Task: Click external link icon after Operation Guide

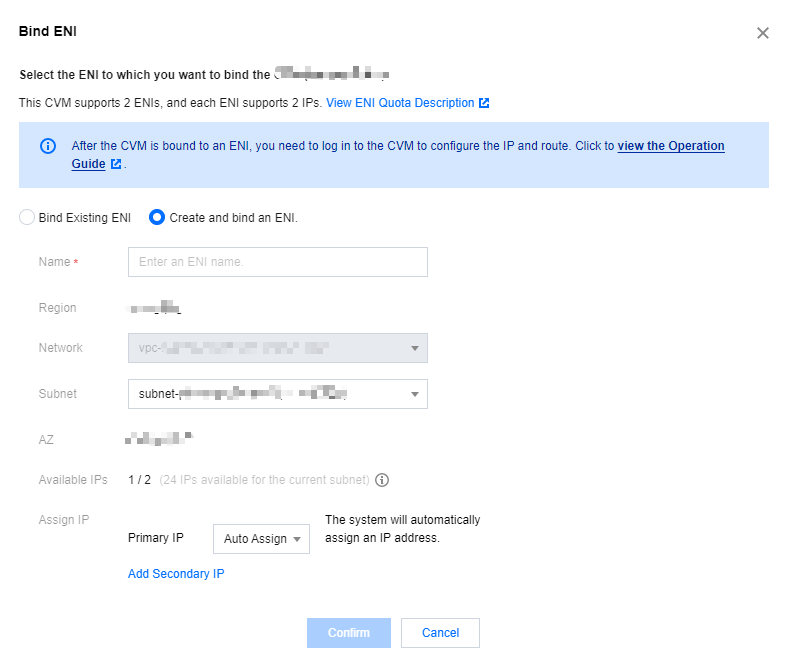Action: coord(116,164)
